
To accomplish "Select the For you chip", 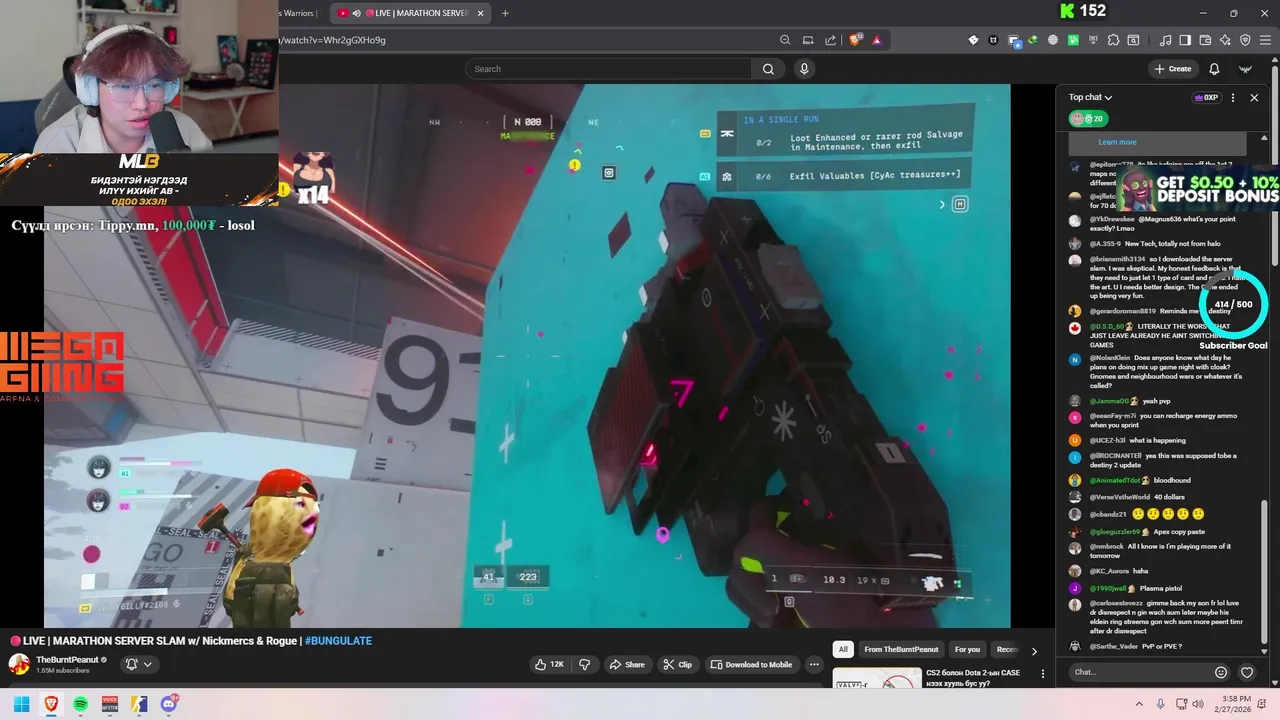I will (x=967, y=649).
